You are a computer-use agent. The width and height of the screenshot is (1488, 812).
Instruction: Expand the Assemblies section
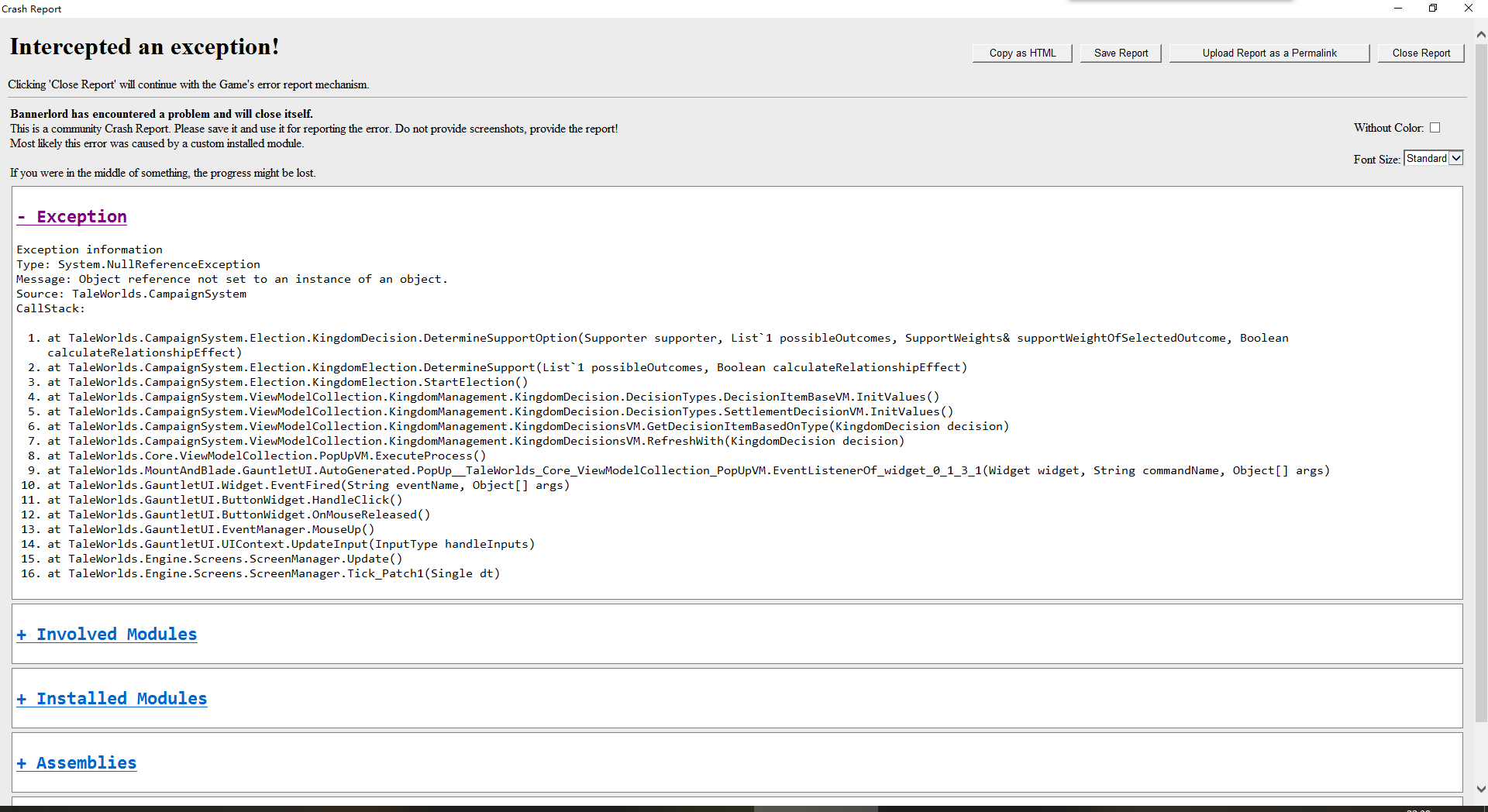[x=77, y=763]
